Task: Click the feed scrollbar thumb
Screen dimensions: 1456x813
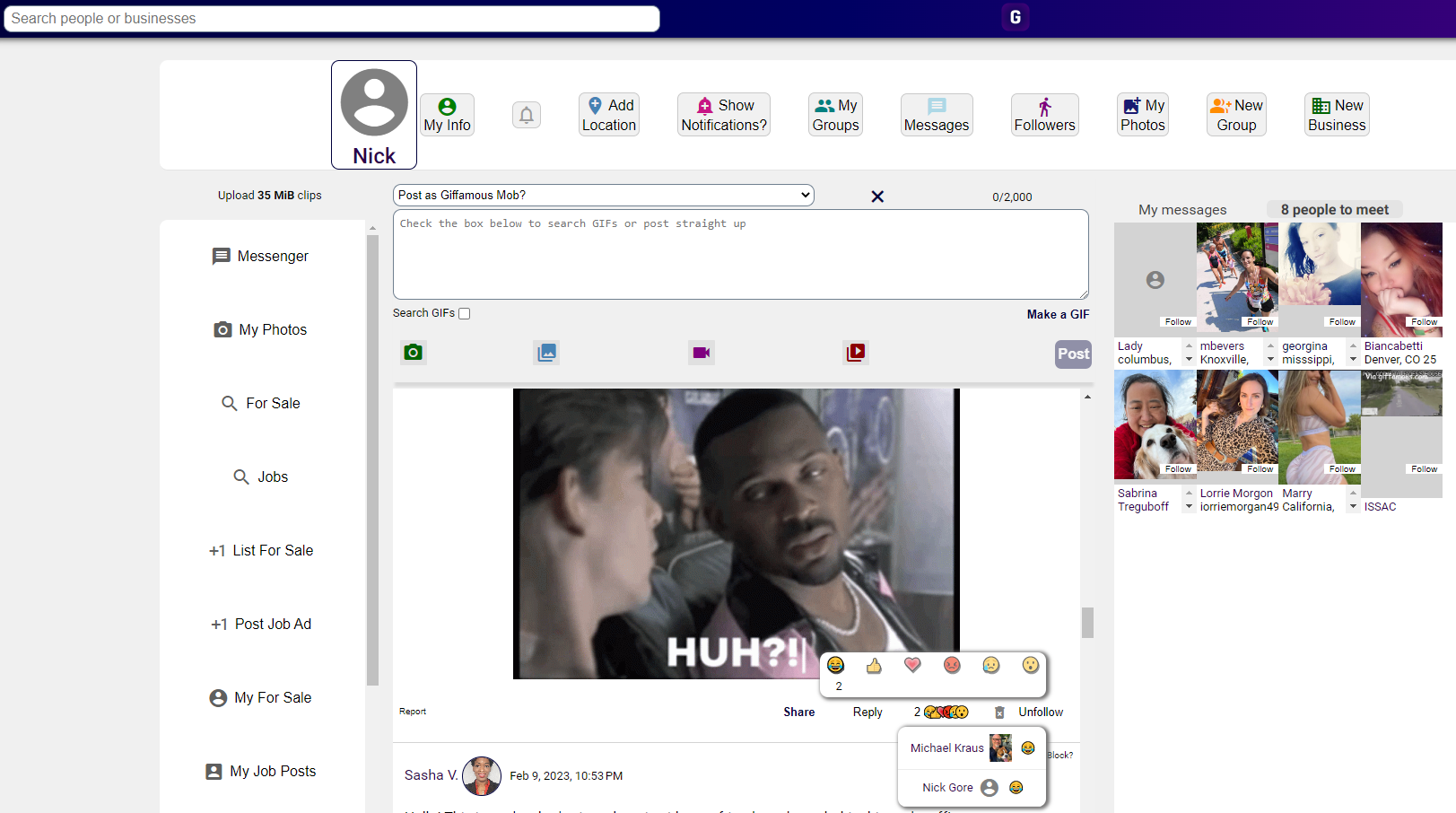Action: tap(1087, 622)
